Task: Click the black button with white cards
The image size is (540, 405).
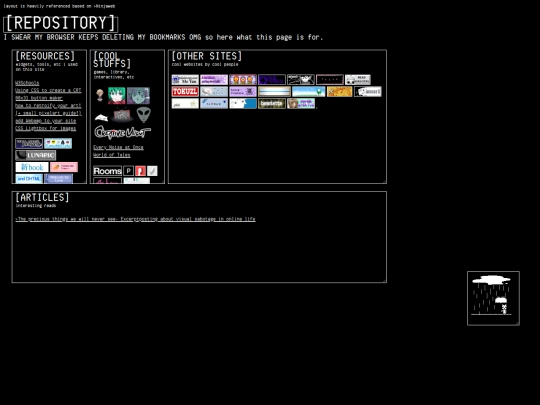Action: click(x=368, y=92)
